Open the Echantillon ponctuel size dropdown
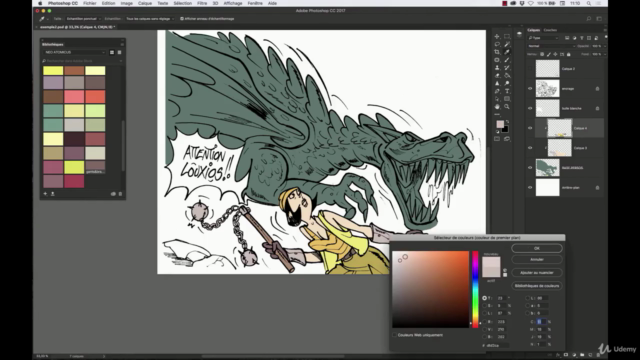 coord(82,19)
